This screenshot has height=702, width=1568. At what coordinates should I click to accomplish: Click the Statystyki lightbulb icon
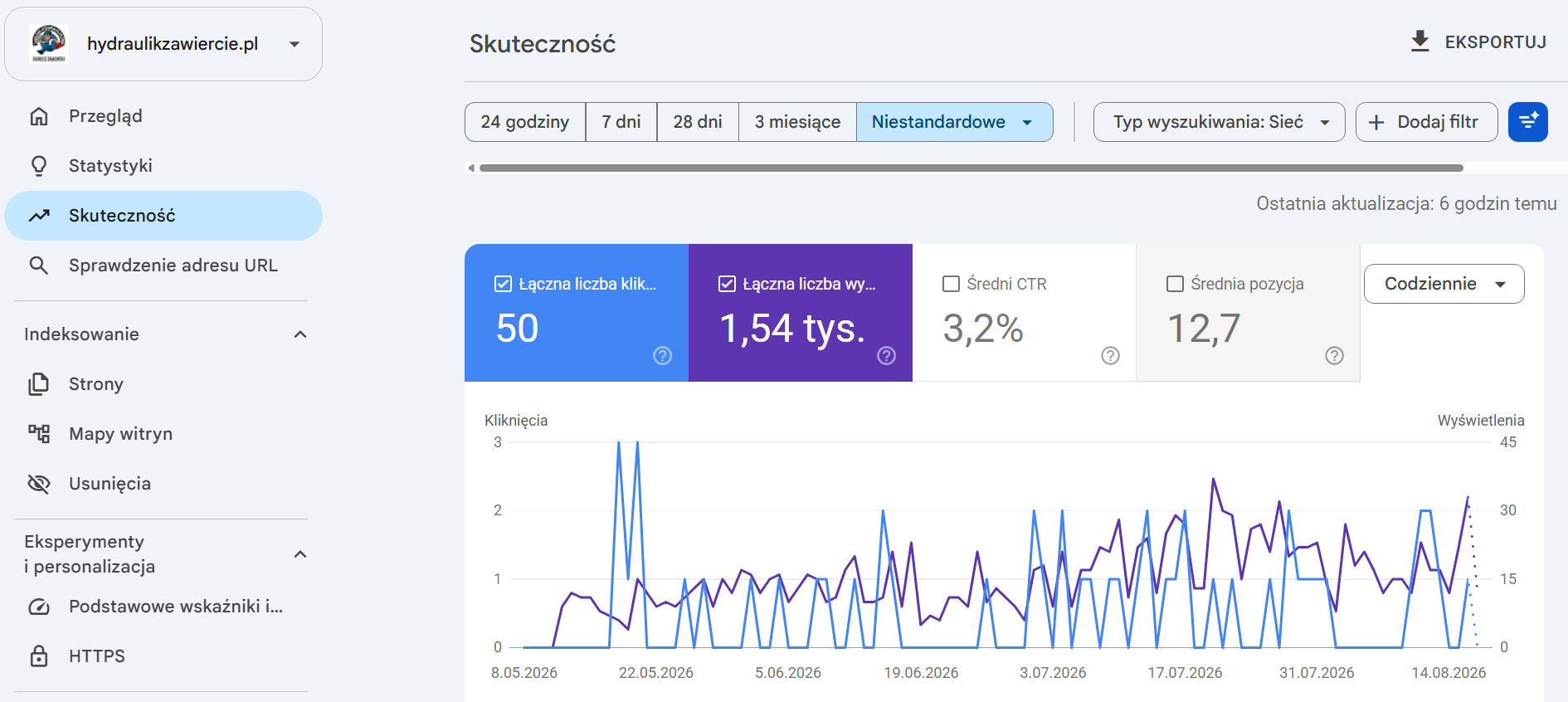click(x=39, y=166)
